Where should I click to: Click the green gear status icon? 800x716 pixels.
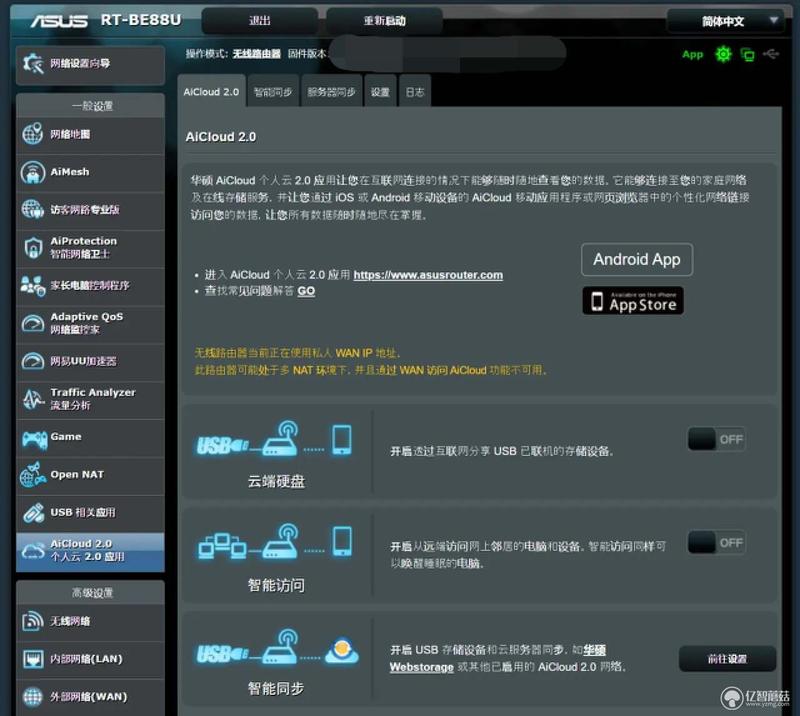tap(723, 54)
